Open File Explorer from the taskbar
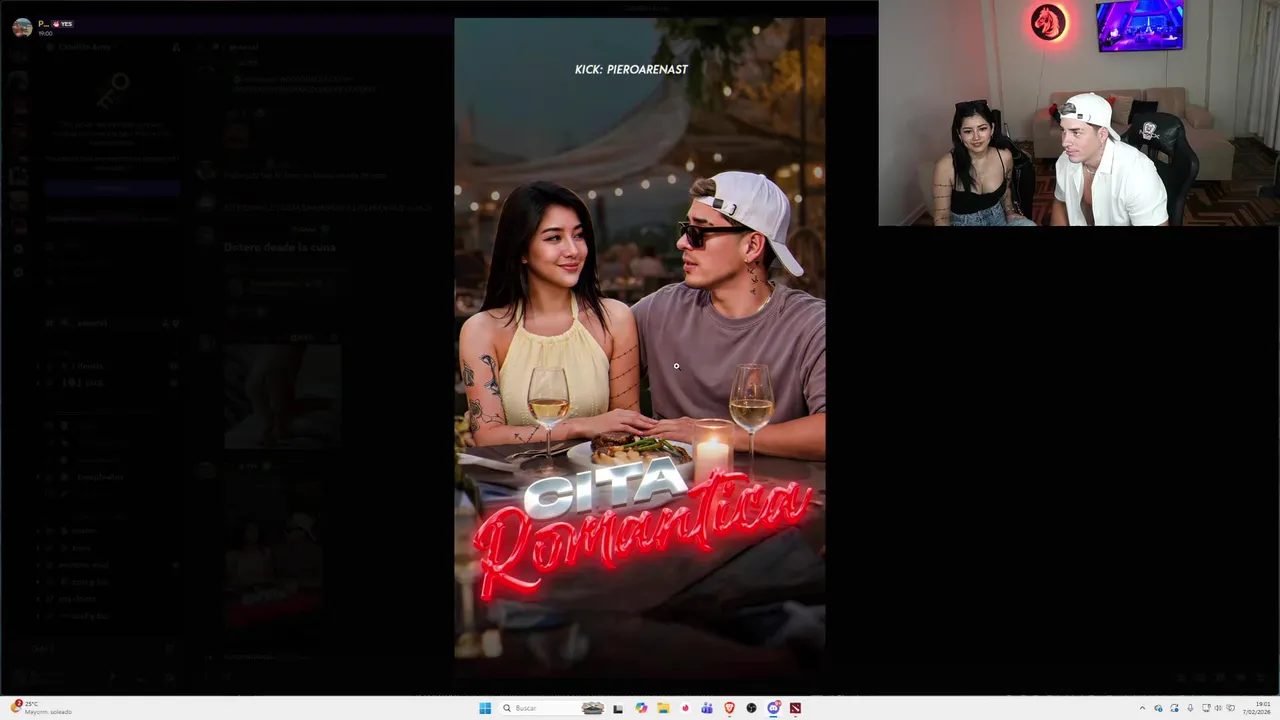1280x720 pixels. tap(663, 708)
